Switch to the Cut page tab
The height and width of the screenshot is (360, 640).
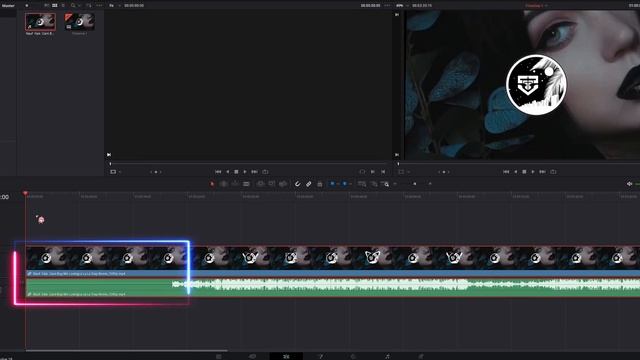click(x=253, y=356)
